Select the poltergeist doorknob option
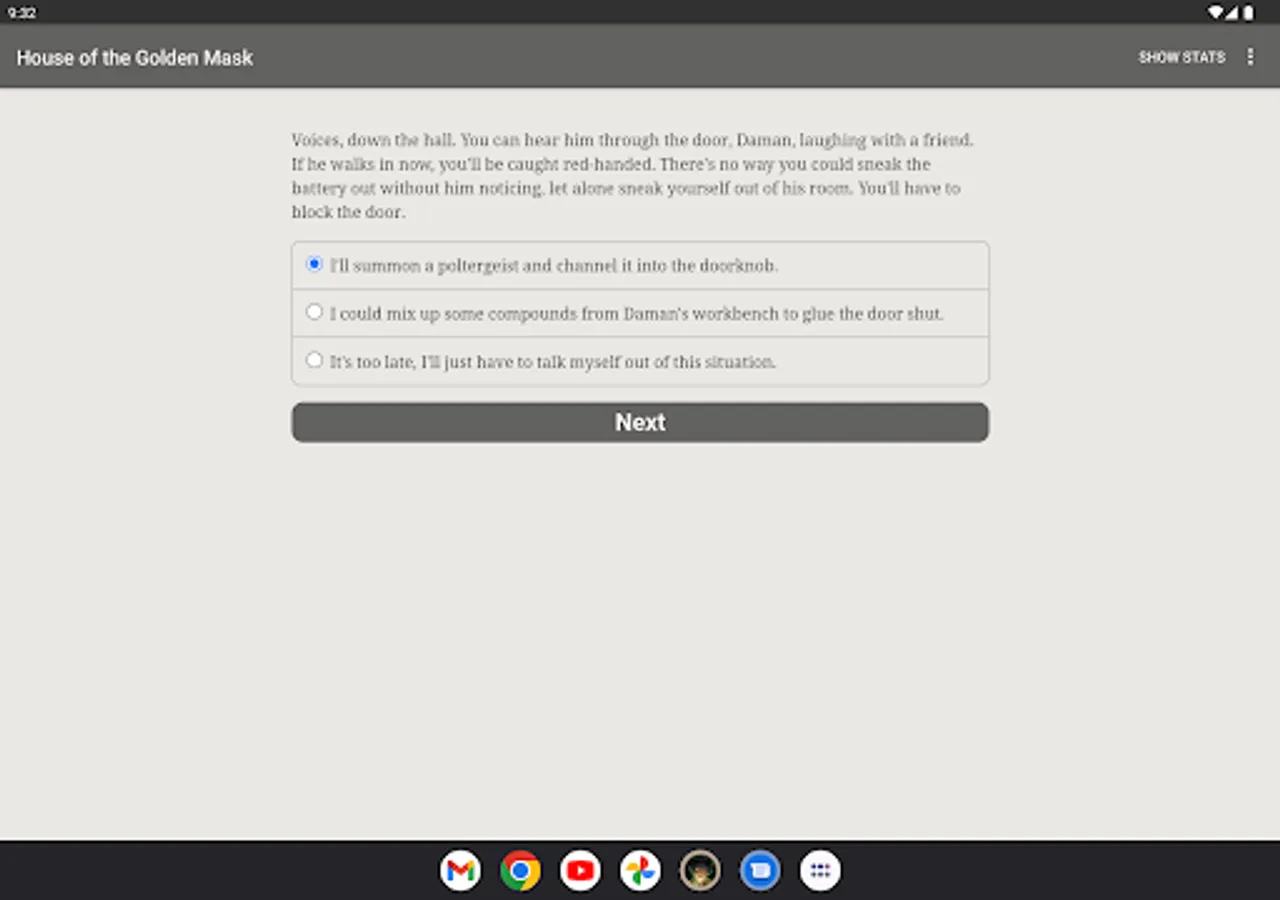This screenshot has height=900, width=1280. 314,263
